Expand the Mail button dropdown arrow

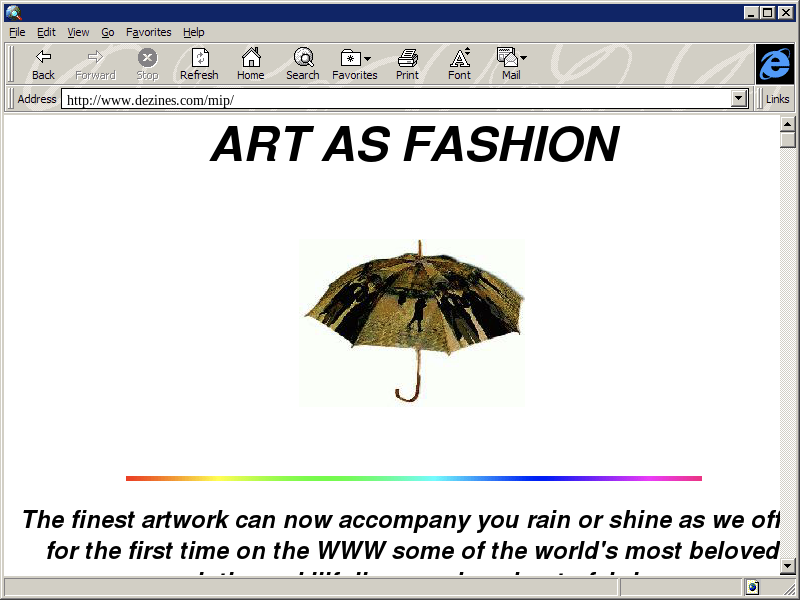[523, 58]
